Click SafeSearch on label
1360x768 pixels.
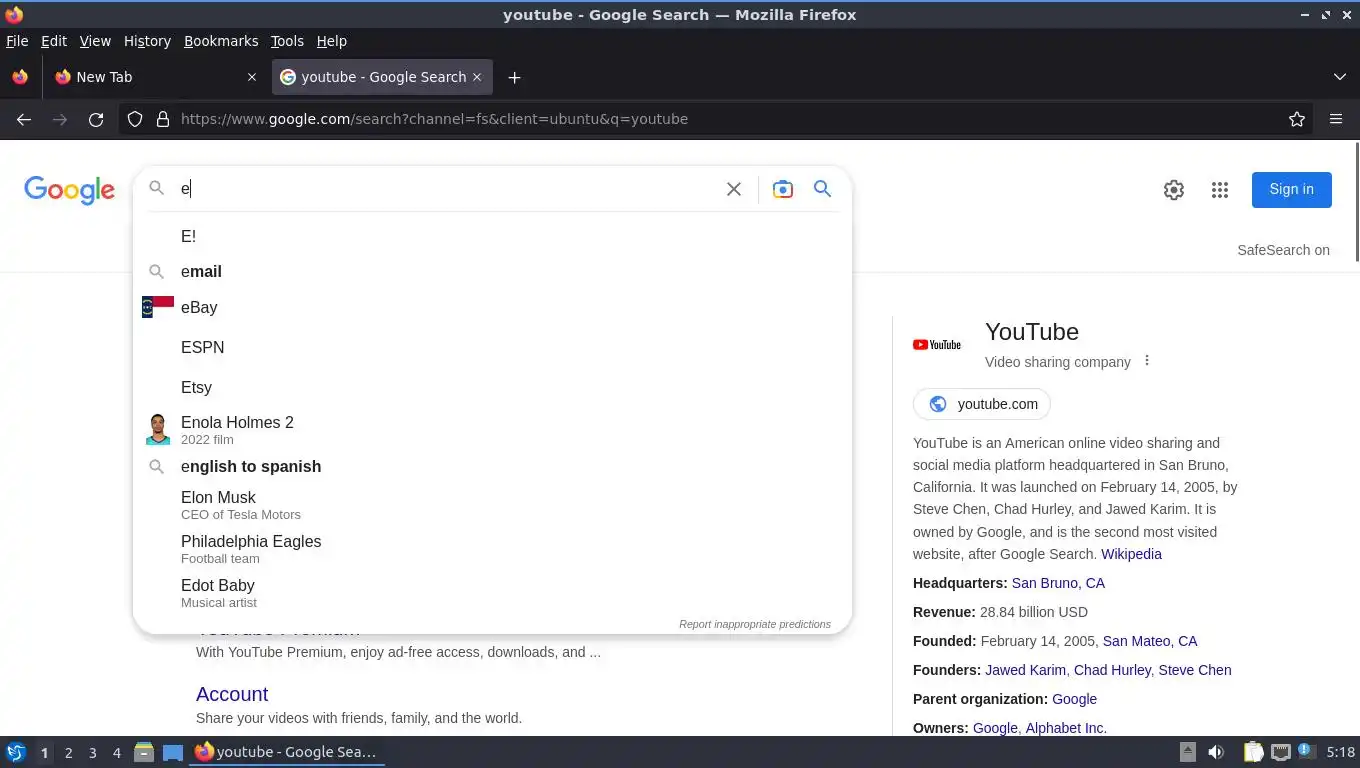[x=1283, y=250]
